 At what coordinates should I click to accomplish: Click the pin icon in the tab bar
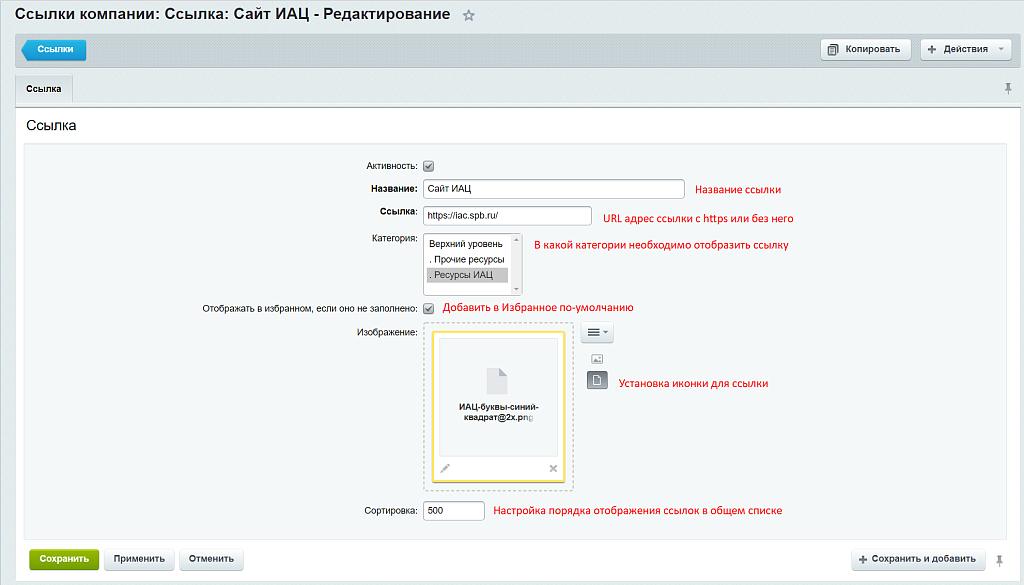click(x=1008, y=89)
